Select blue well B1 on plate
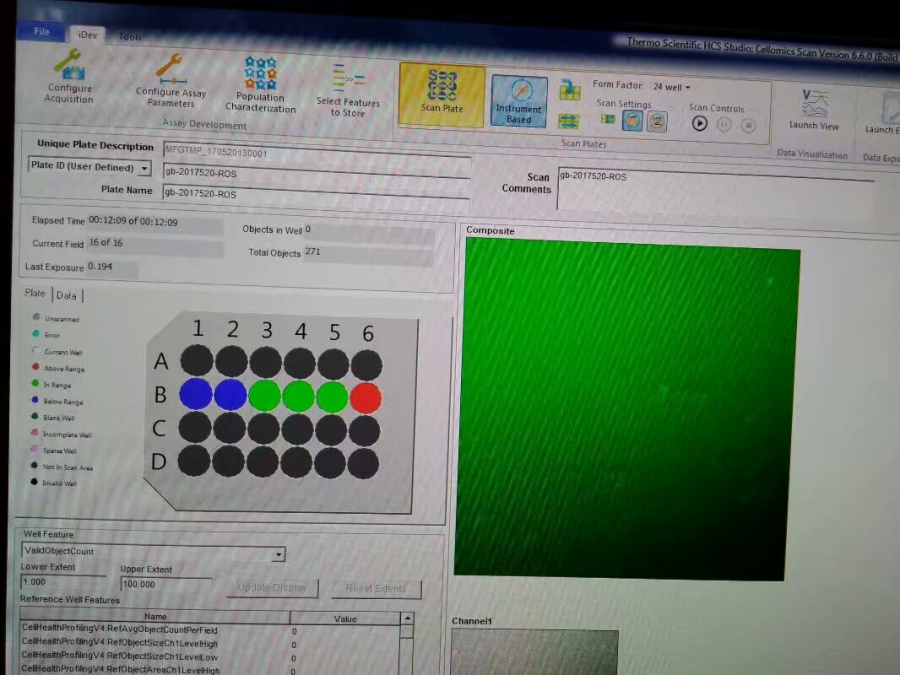The height and width of the screenshot is (675, 900). [x=196, y=394]
